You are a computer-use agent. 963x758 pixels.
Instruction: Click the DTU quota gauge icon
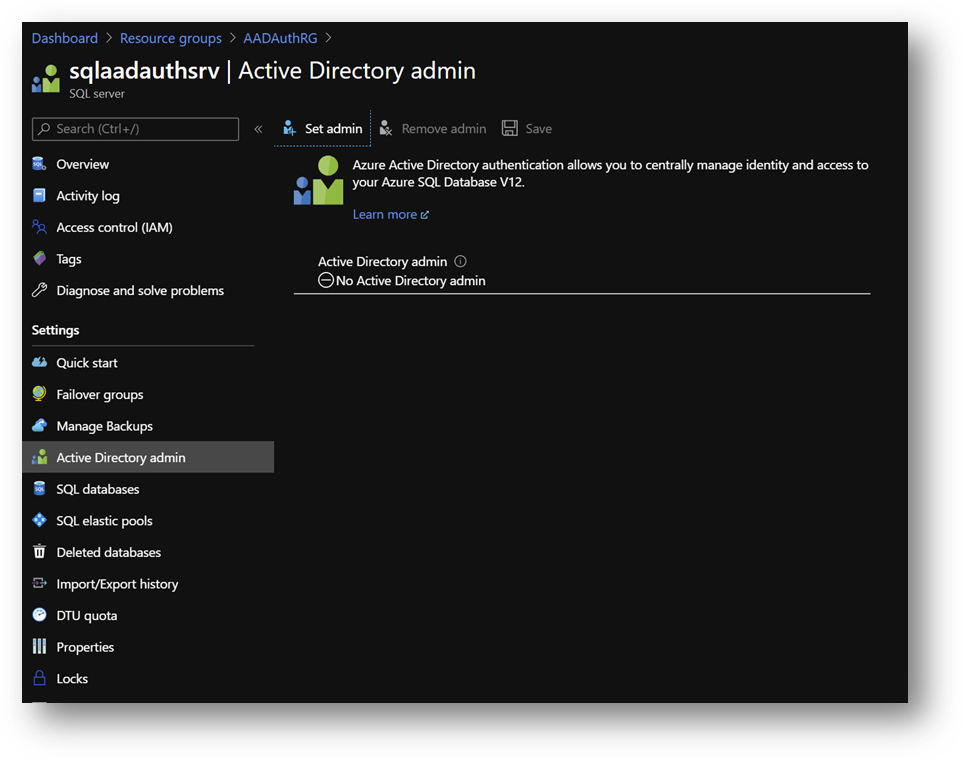39,615
